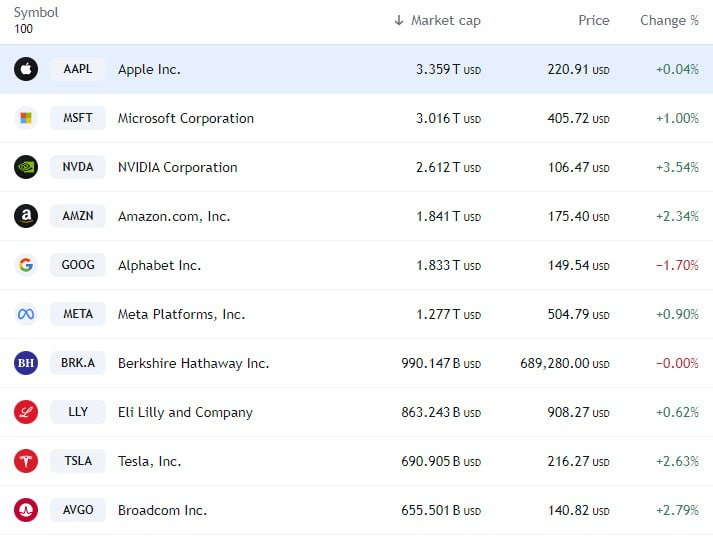Image resolution: width=713 pixels, height=536 pixels.
Task: Select Broadcom's 655.501 B market cap
Action: click(441, 511)
